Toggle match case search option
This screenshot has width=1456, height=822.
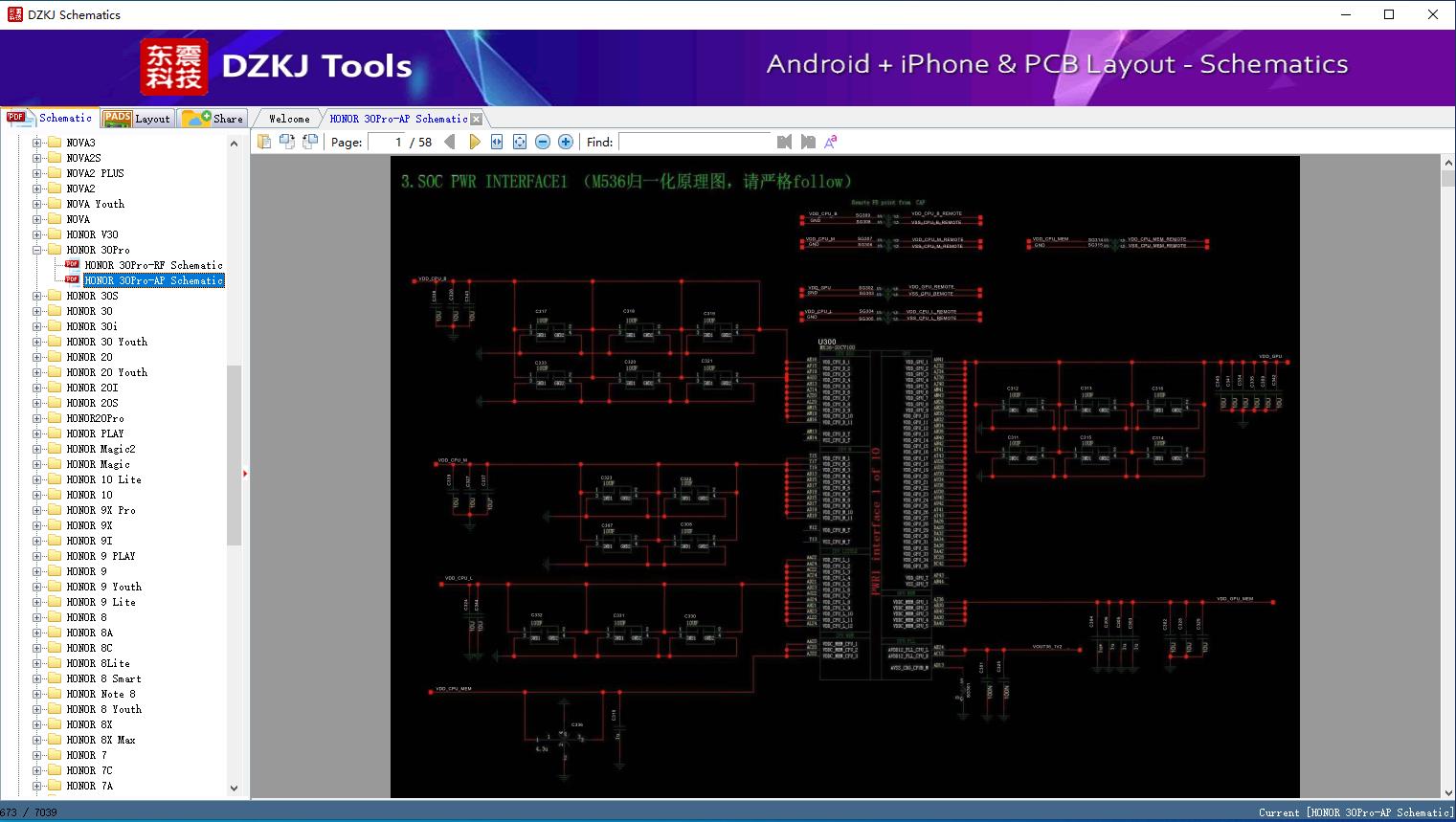pyautogui.click(x=830, y=142)
